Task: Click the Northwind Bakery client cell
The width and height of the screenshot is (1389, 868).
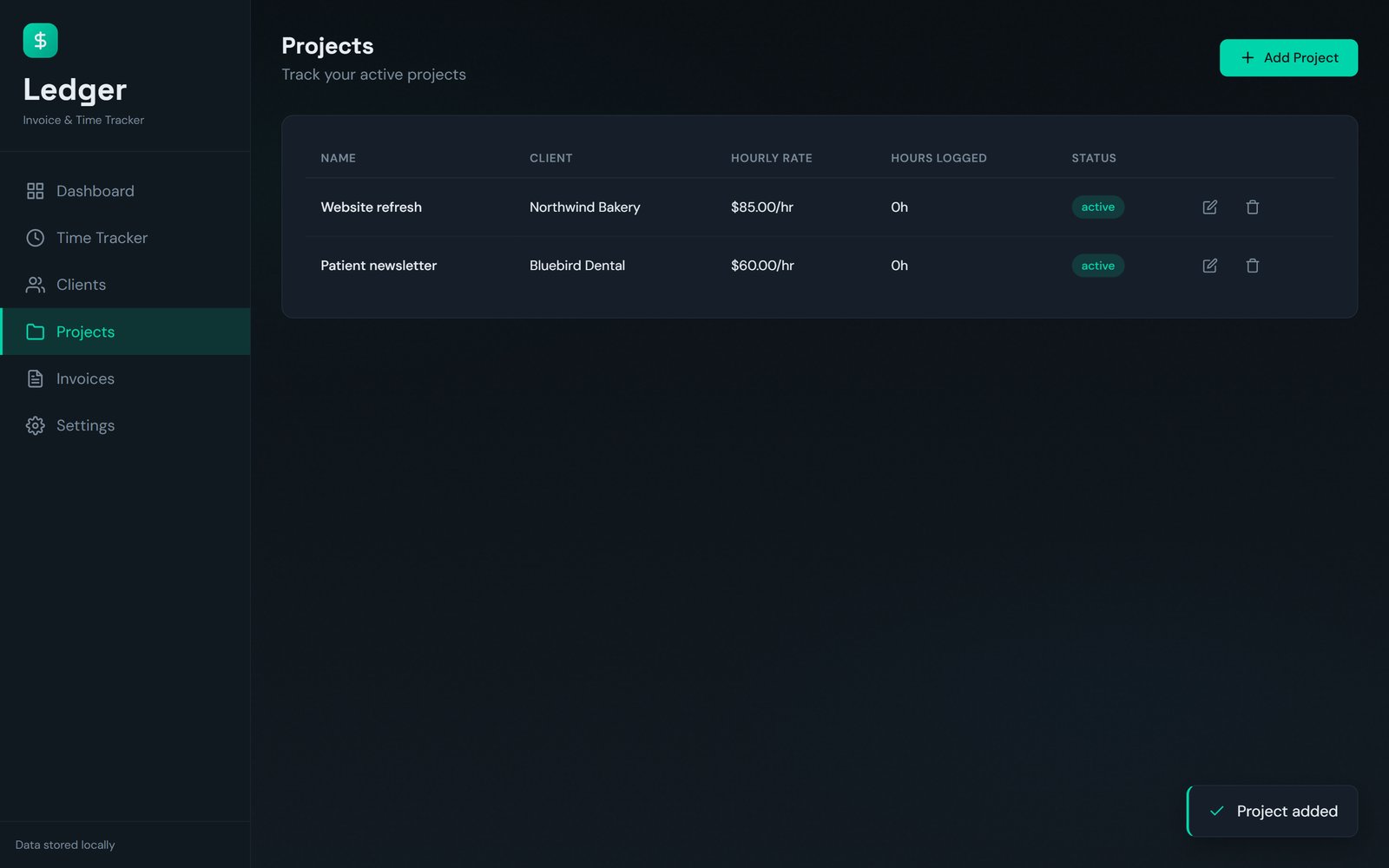Action: pyautogui.click(x=584, y=207)
